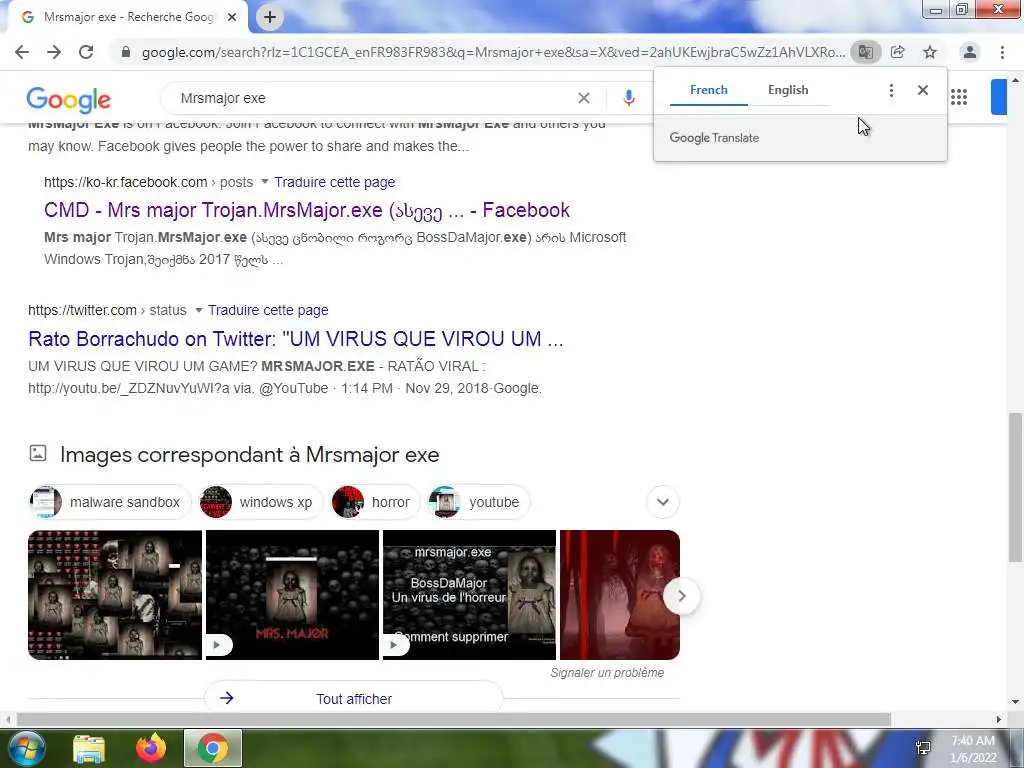Screen dimensions: 1024x768
Task: Select Chrome in the taskbar
Action: point(213,748)
